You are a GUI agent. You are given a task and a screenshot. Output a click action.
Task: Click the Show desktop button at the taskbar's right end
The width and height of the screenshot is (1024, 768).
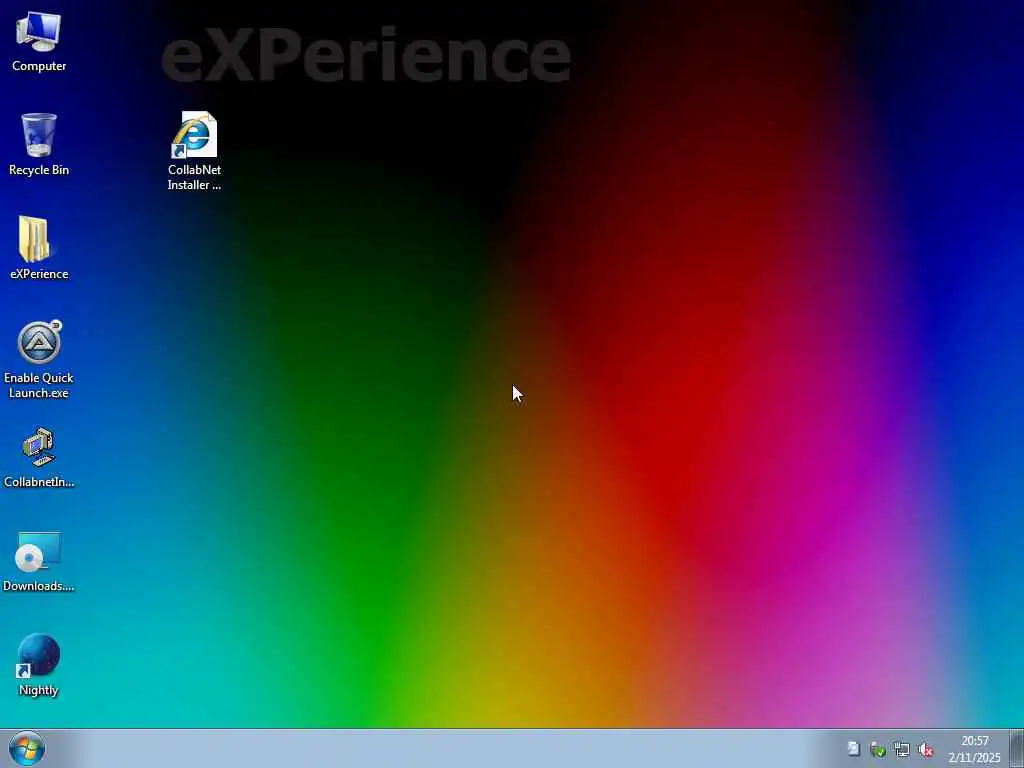click(x=1017, y=748)
